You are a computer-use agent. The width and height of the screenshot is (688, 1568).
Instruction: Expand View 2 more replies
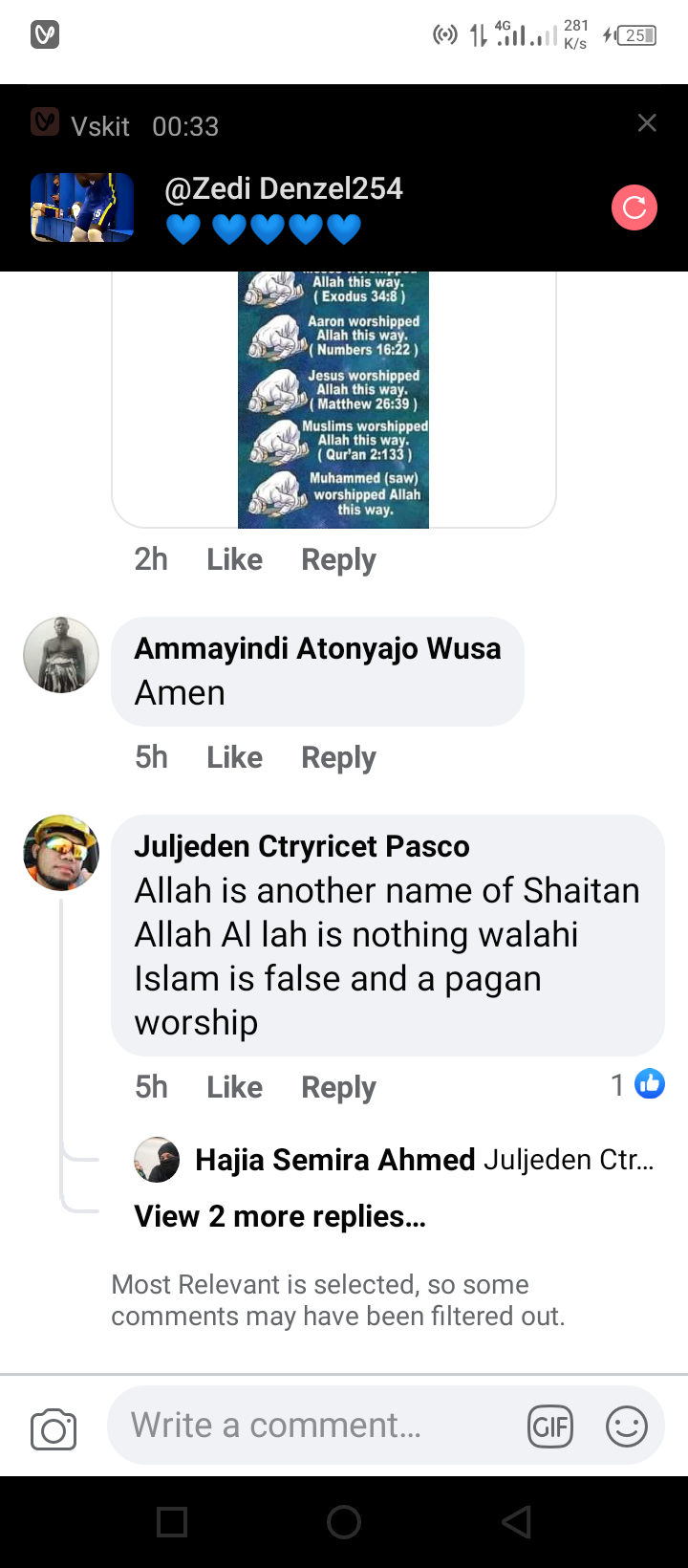pyautogui.click(x=280, y=1216)
